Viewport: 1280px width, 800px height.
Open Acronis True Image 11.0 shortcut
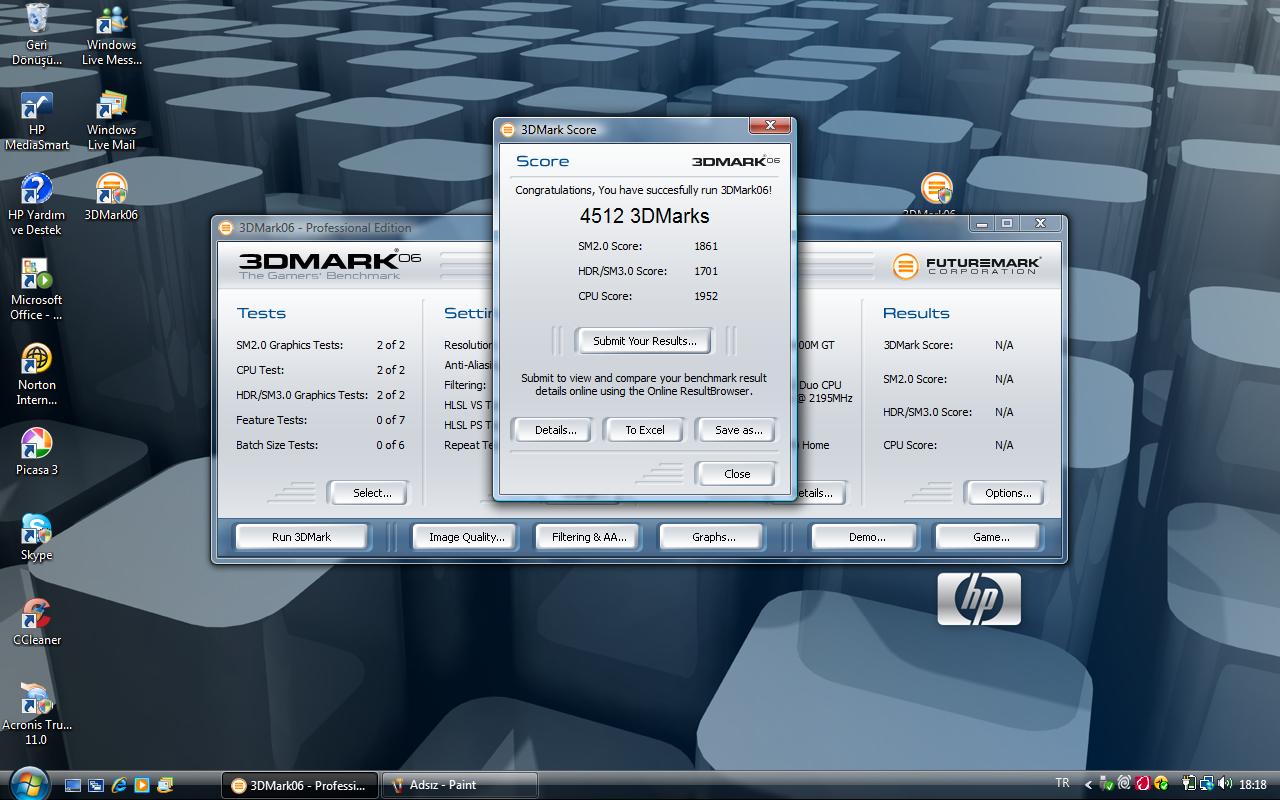[37, 714]
